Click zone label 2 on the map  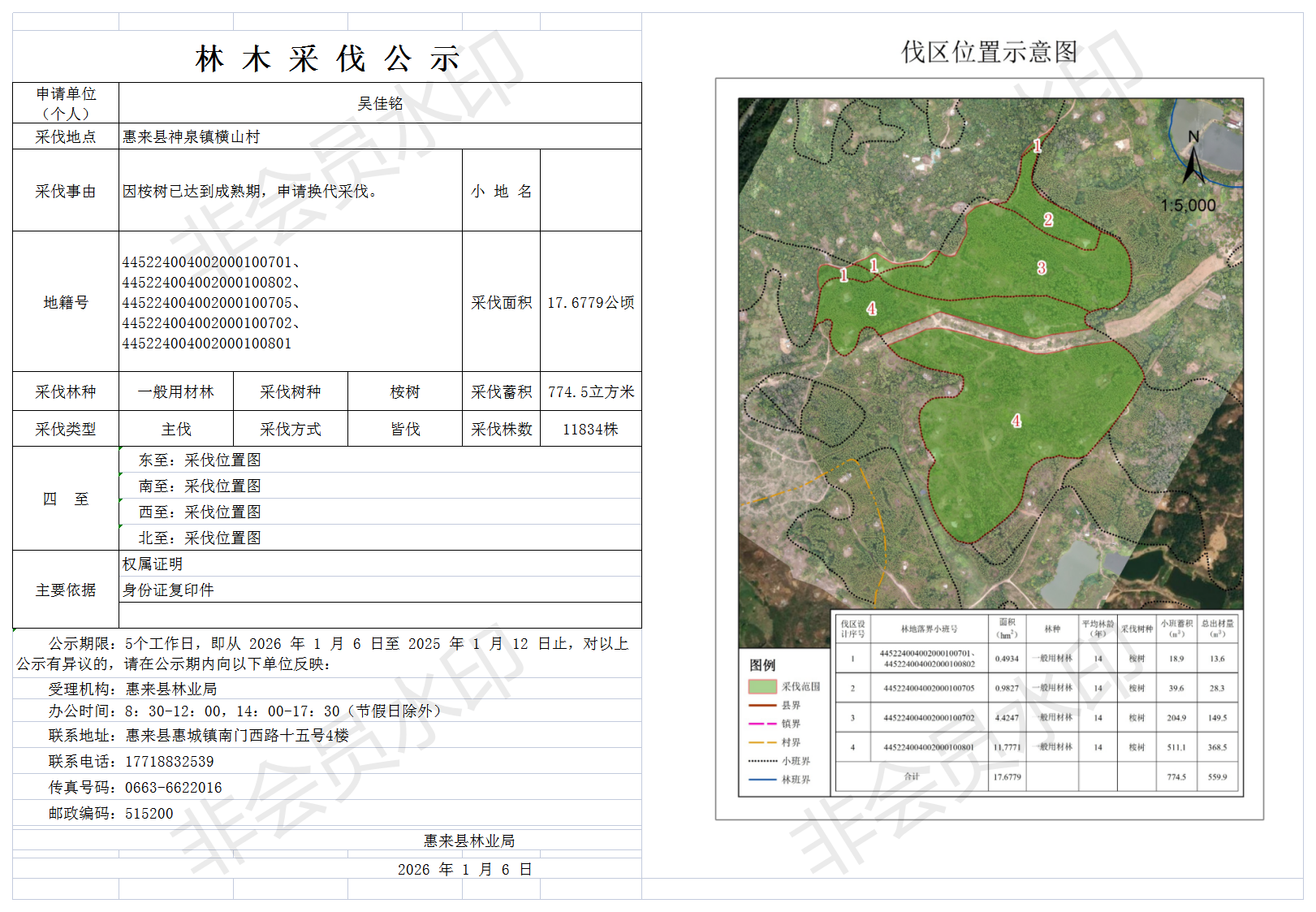pos(1048,219)
